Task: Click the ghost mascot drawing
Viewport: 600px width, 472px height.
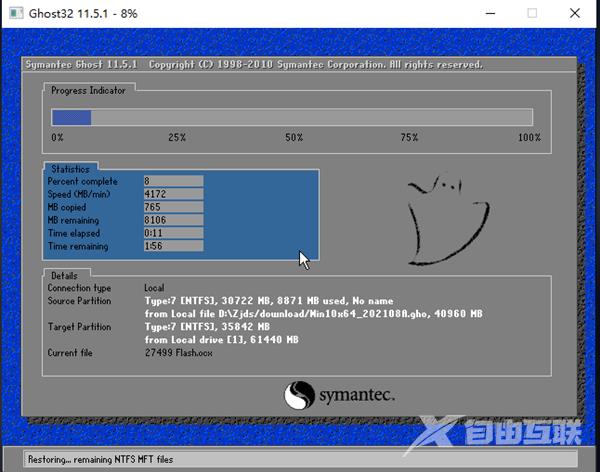Action: (447, 217)
